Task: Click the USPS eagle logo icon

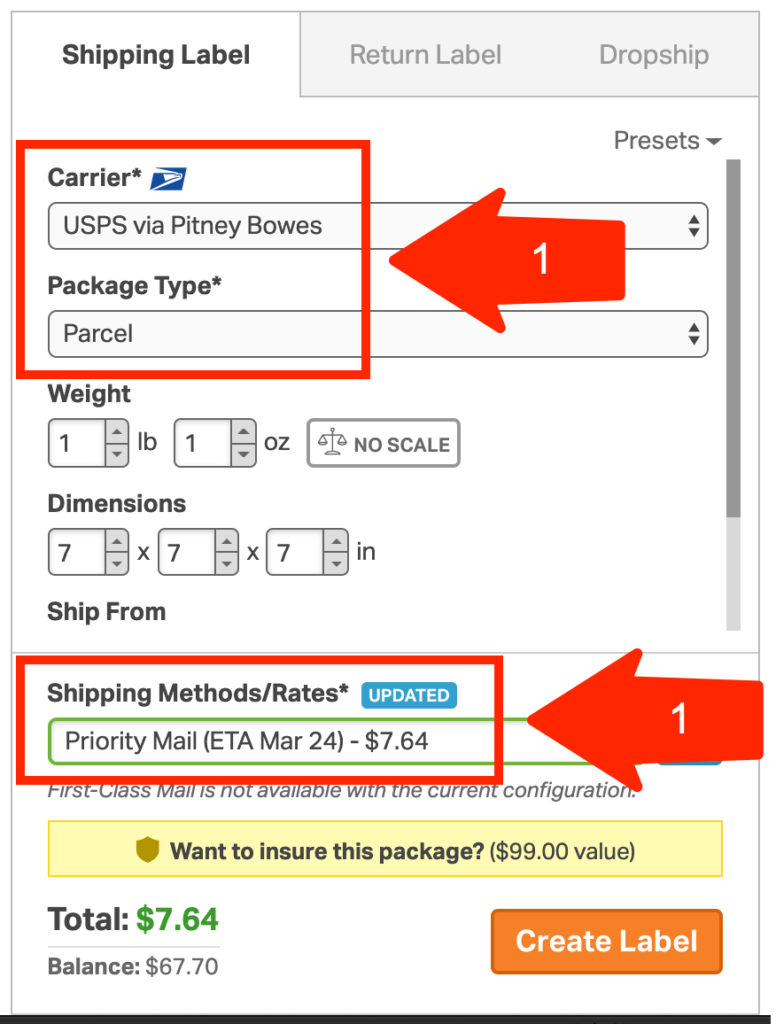Action: [169, 178]
